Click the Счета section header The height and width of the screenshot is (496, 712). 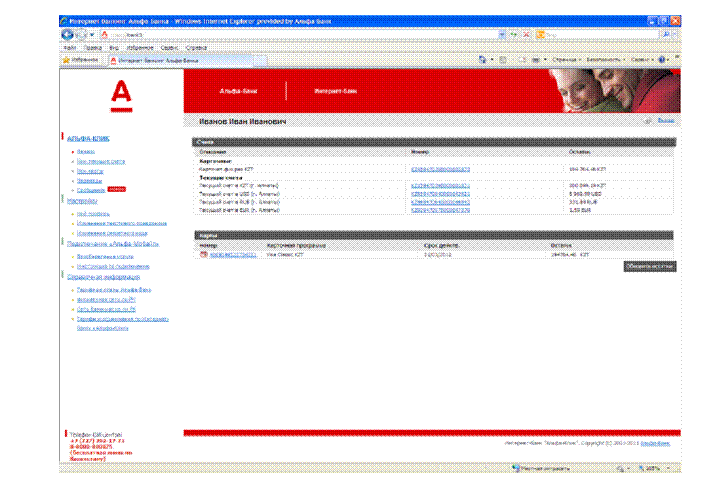tap(434, 142)
